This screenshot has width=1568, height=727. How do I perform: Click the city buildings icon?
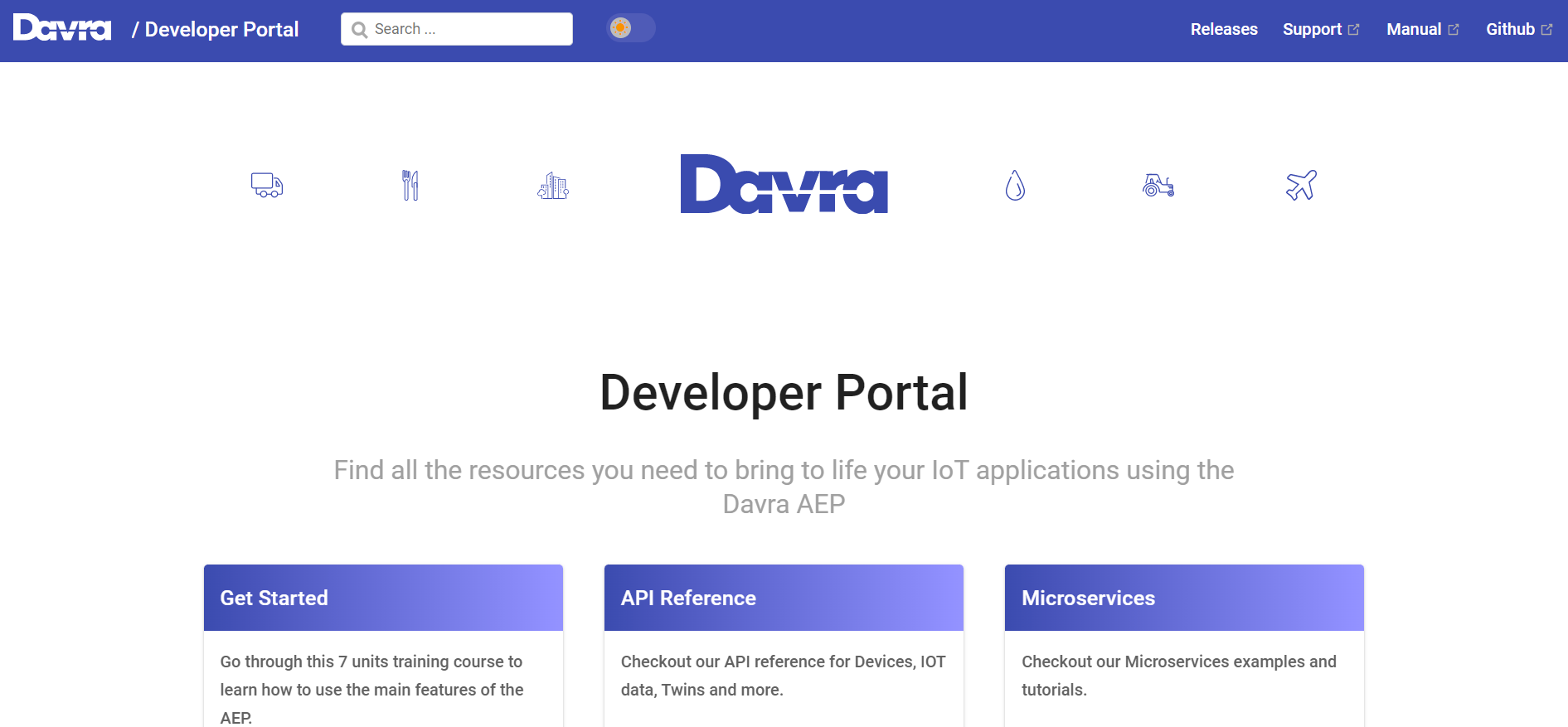[553, 185]
